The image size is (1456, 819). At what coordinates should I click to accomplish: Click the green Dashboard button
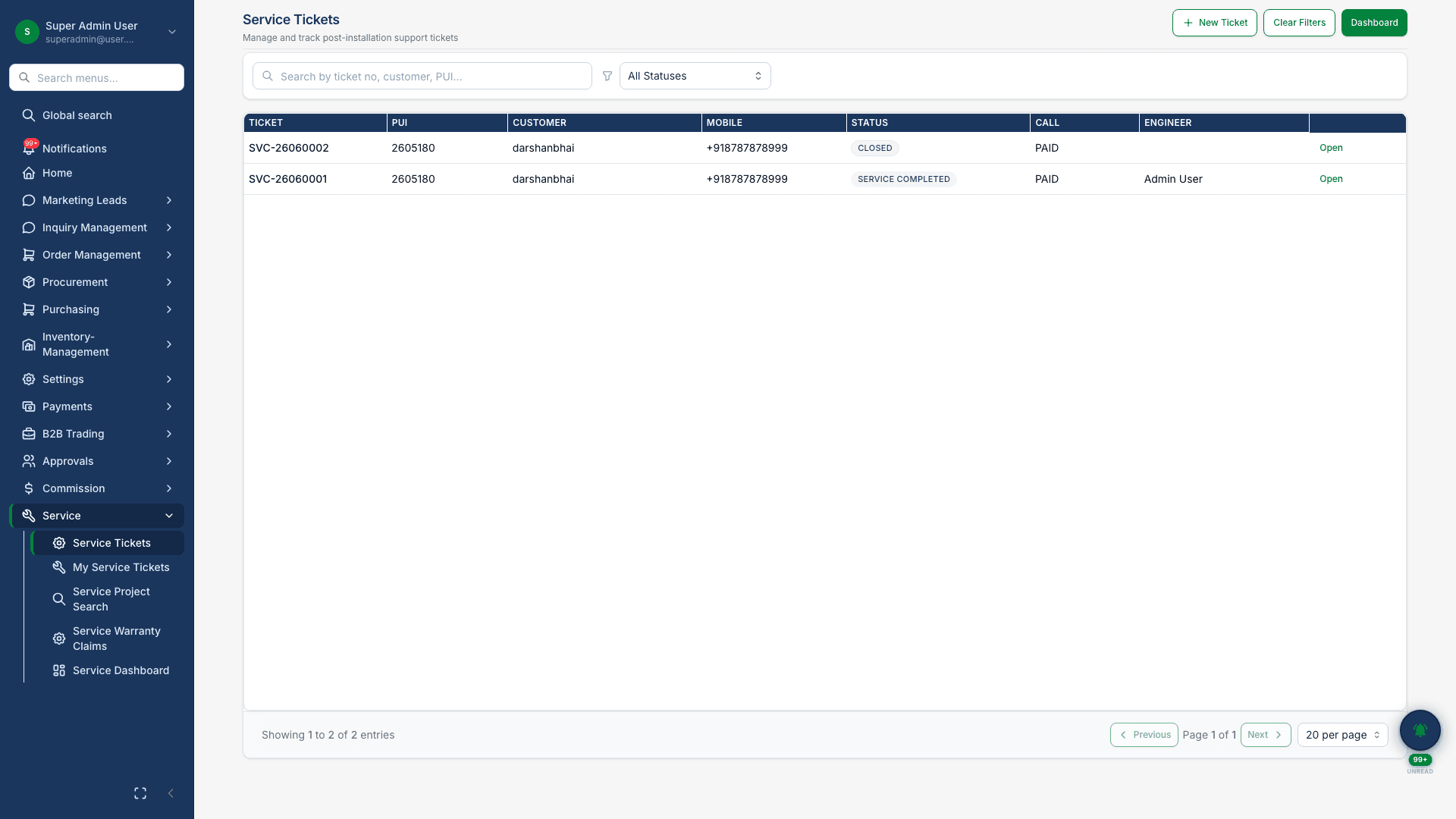[1374, 23]
